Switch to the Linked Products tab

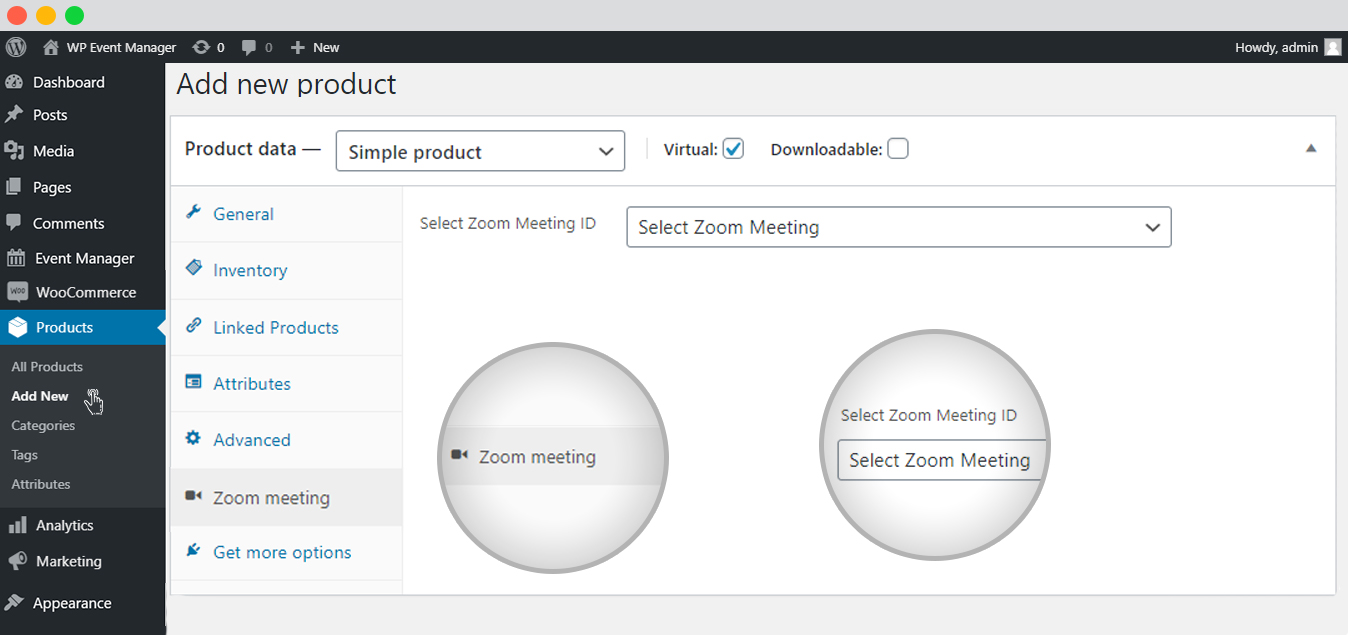tap(286, 327)
